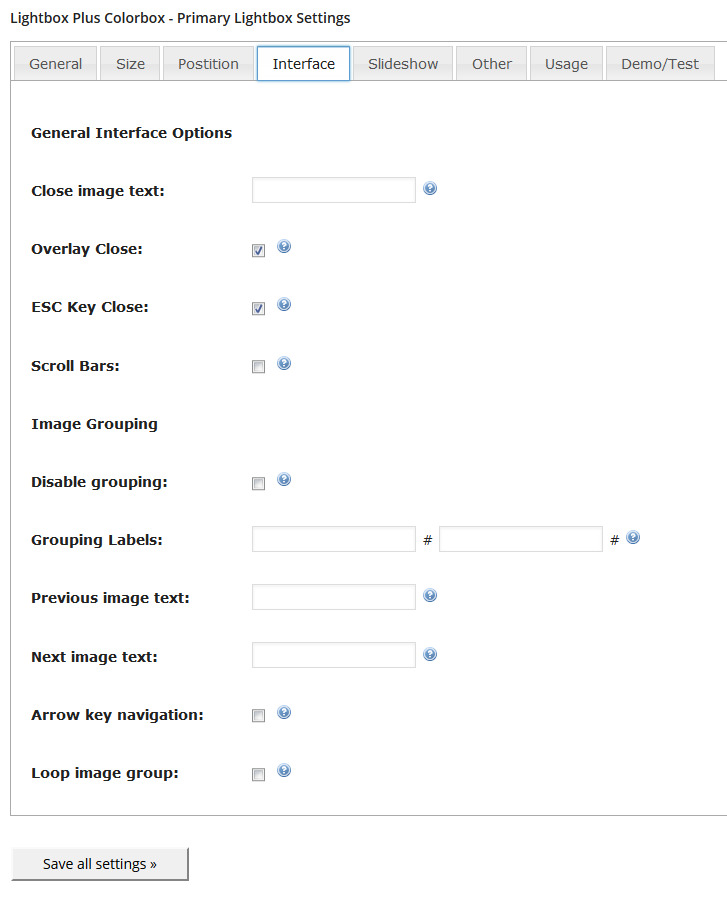Save all settings button

(x=100, y=864)
